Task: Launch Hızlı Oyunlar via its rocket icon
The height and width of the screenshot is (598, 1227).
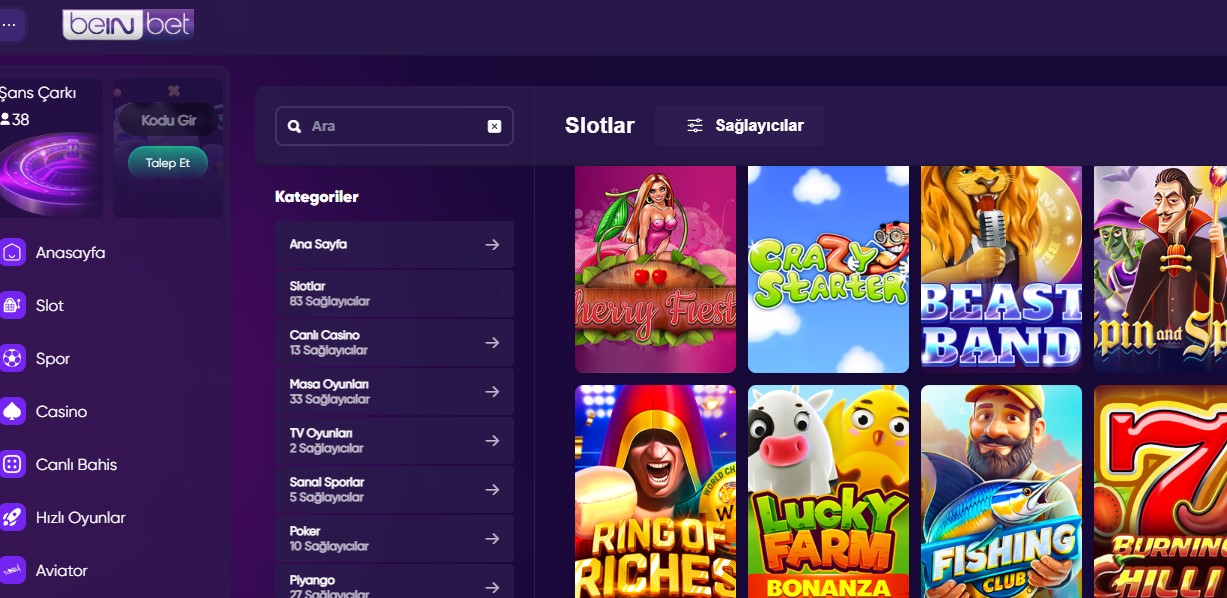Action: (12, 517)
